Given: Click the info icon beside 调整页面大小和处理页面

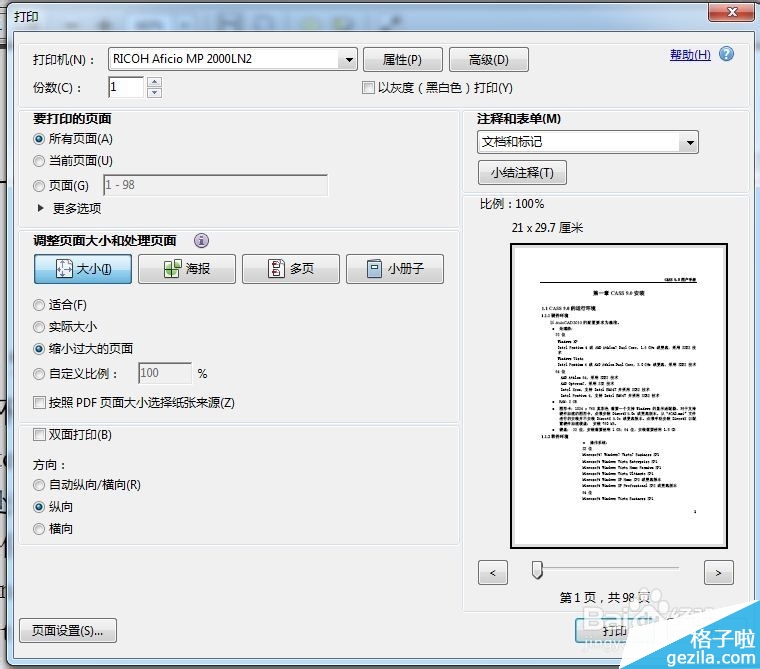Looking at the screenshot, I should tap(202, 240).
